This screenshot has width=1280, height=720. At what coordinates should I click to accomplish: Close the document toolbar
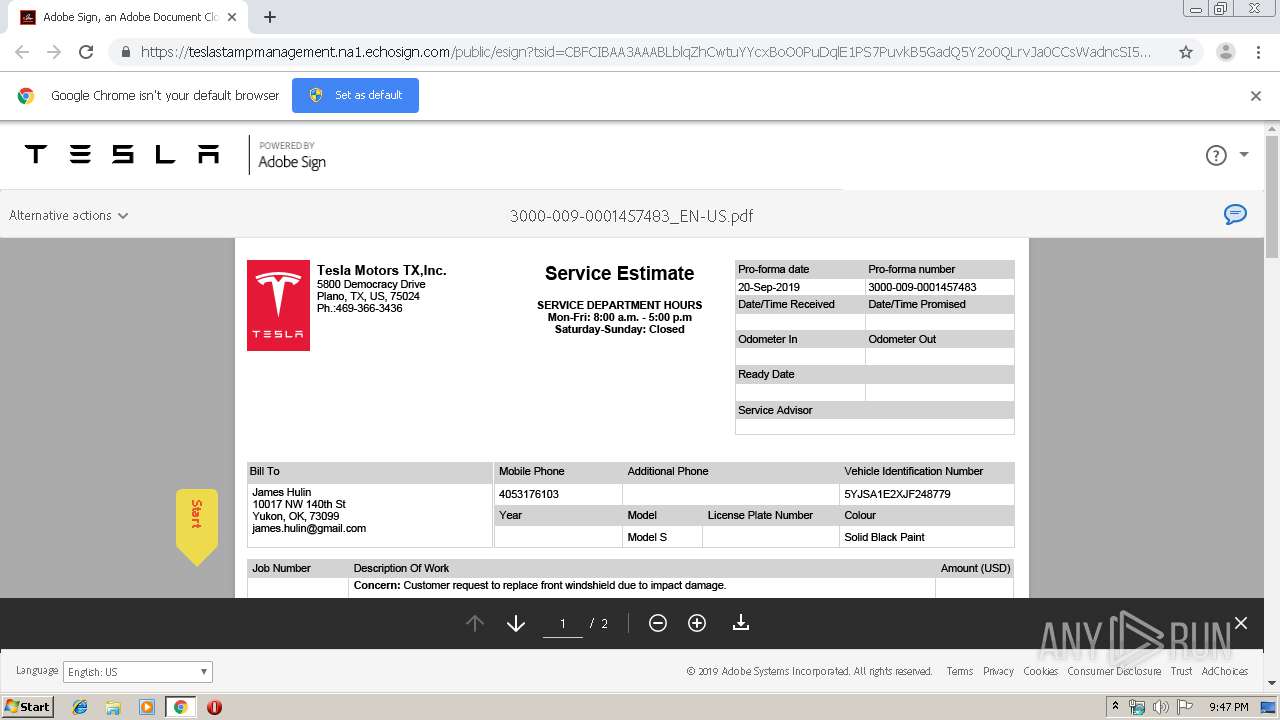[1241, 623]
